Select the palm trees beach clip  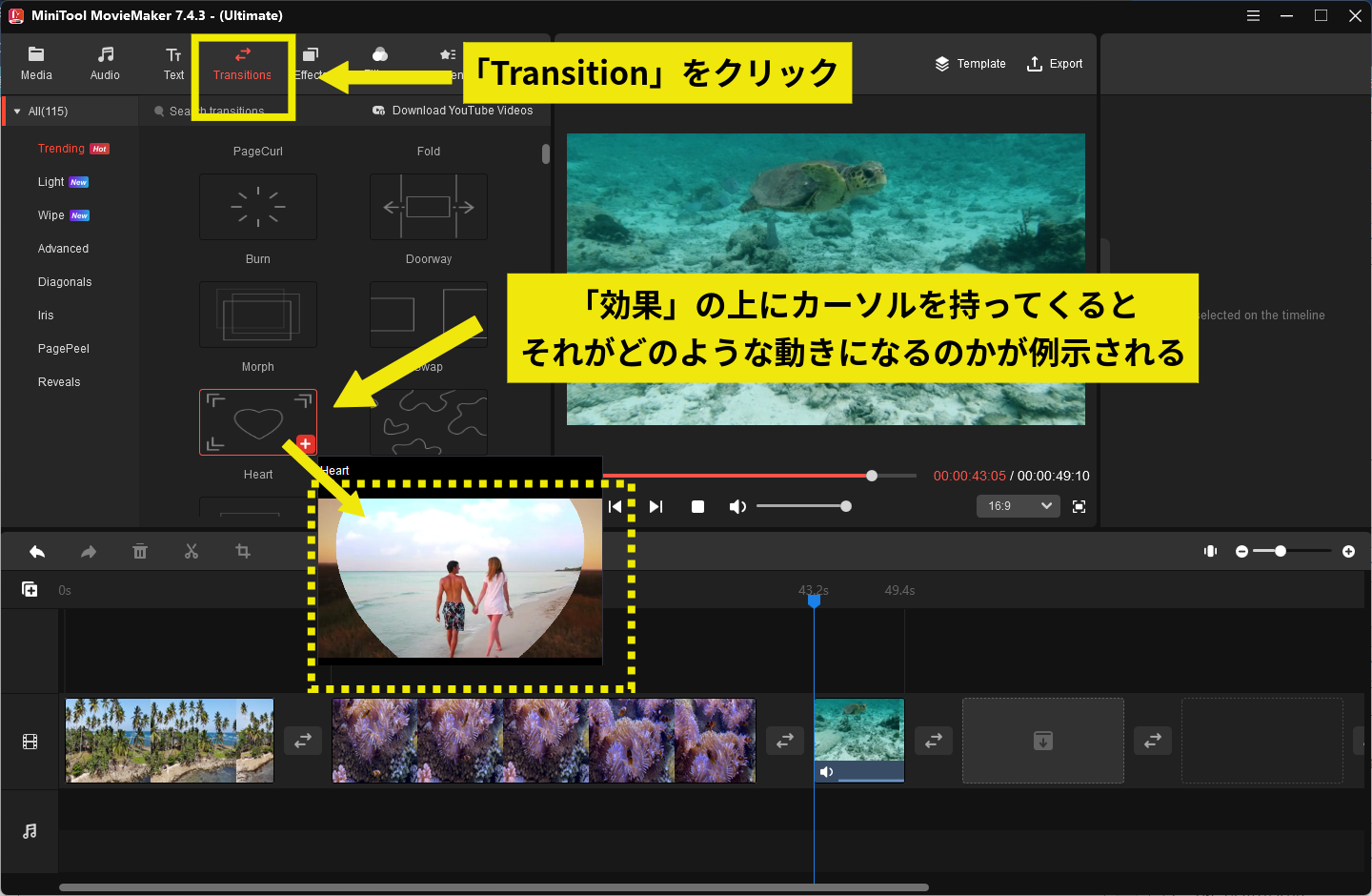[x=170, y=741]
